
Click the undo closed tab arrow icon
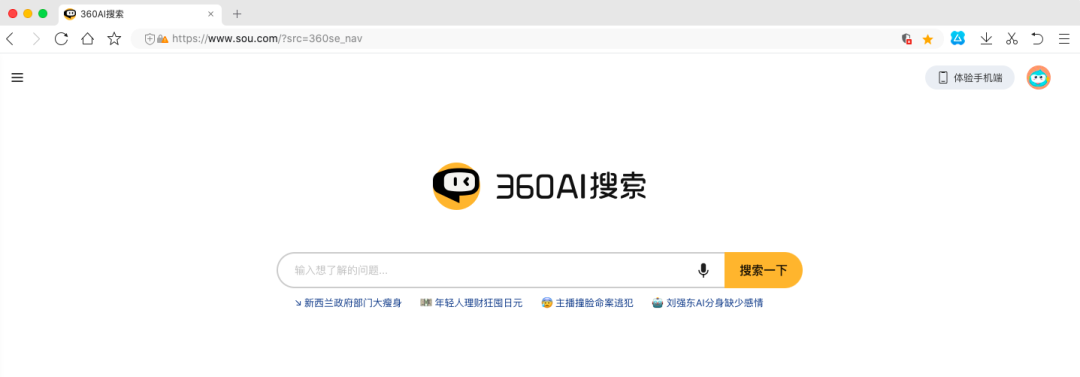pyautogui.click(x=1037, y=39)
